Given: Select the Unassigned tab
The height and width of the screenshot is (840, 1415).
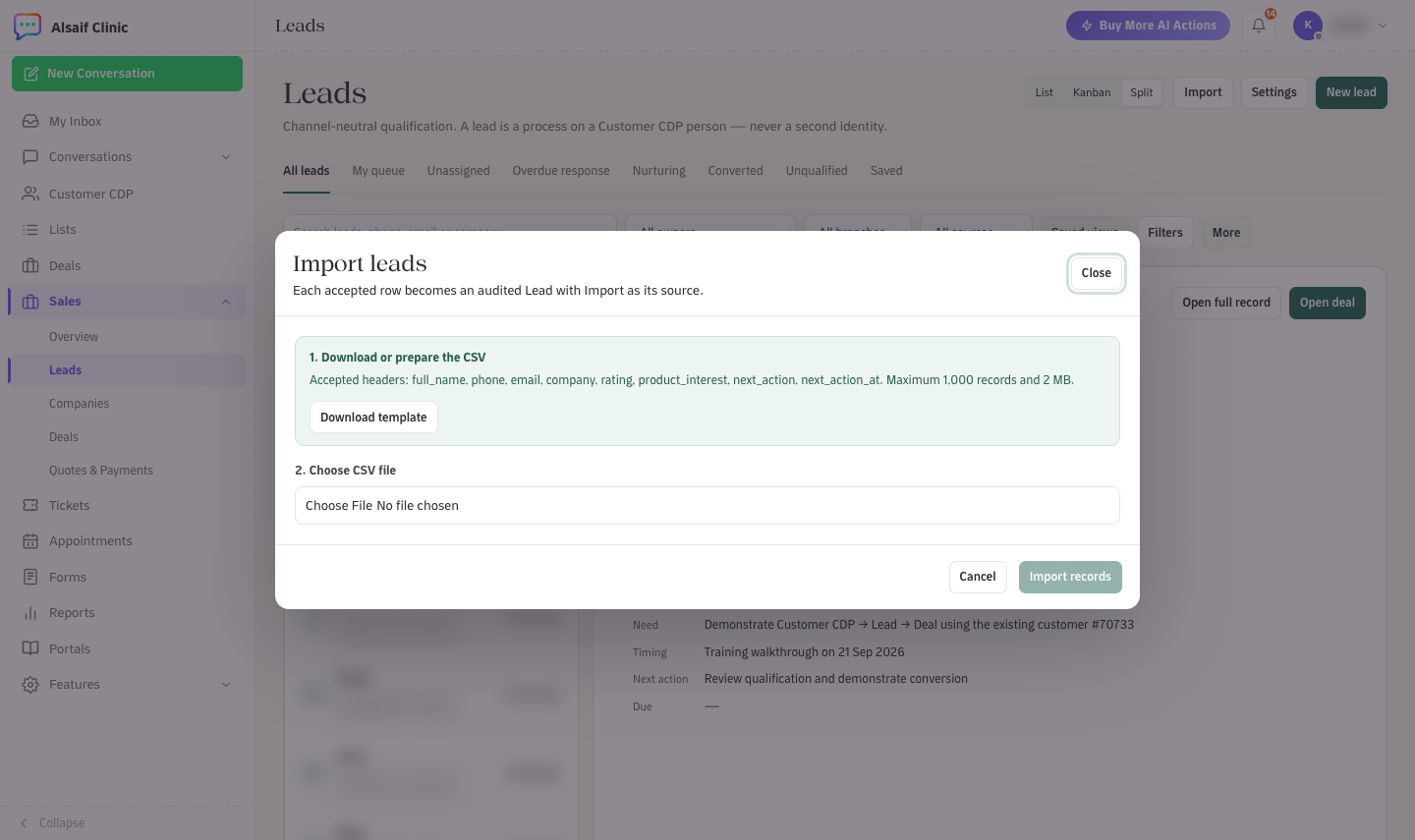Looking at the screenshot, I should coord(458,171).
